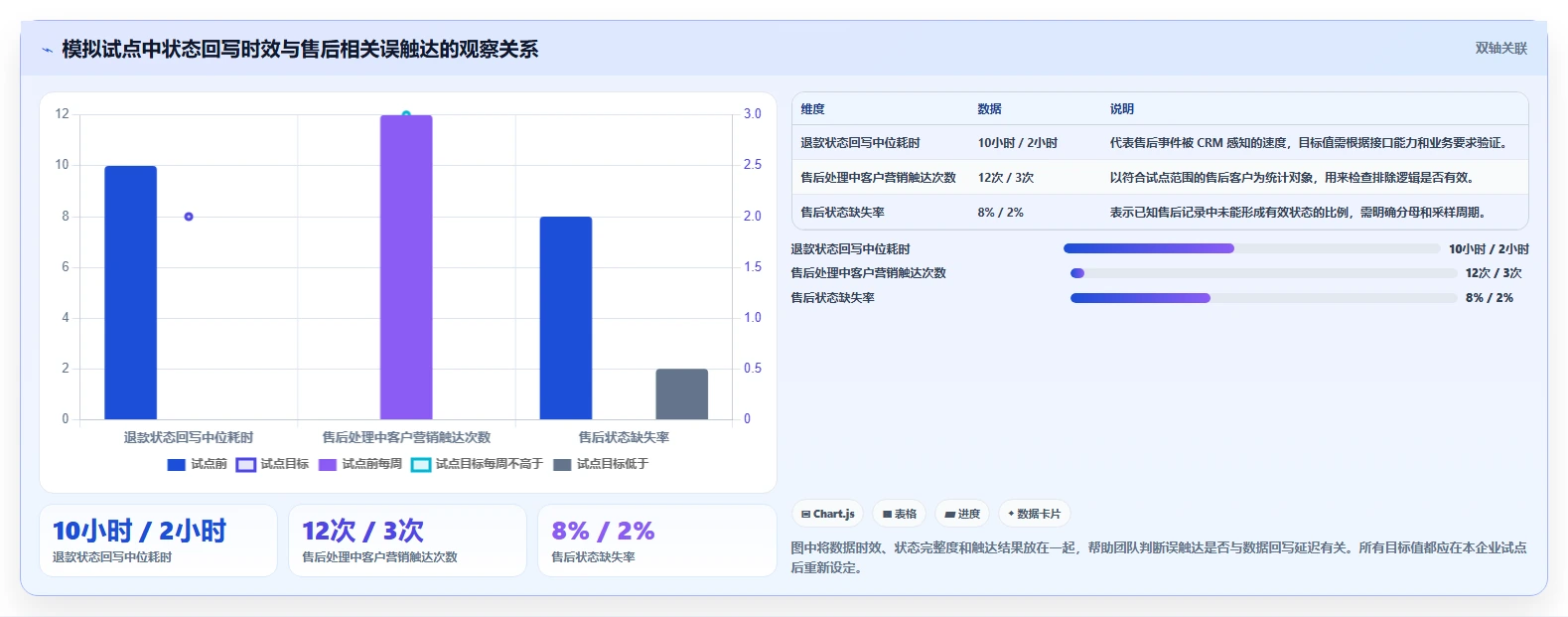Click the 12 tick on the left axis
Screen dimensions: 1568x617
[62, 114]
